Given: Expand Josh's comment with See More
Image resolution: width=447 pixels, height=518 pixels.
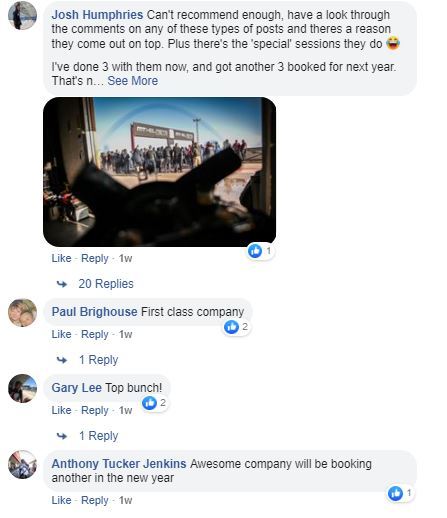Looking at the screenshot, I should (x=133, y=81).
